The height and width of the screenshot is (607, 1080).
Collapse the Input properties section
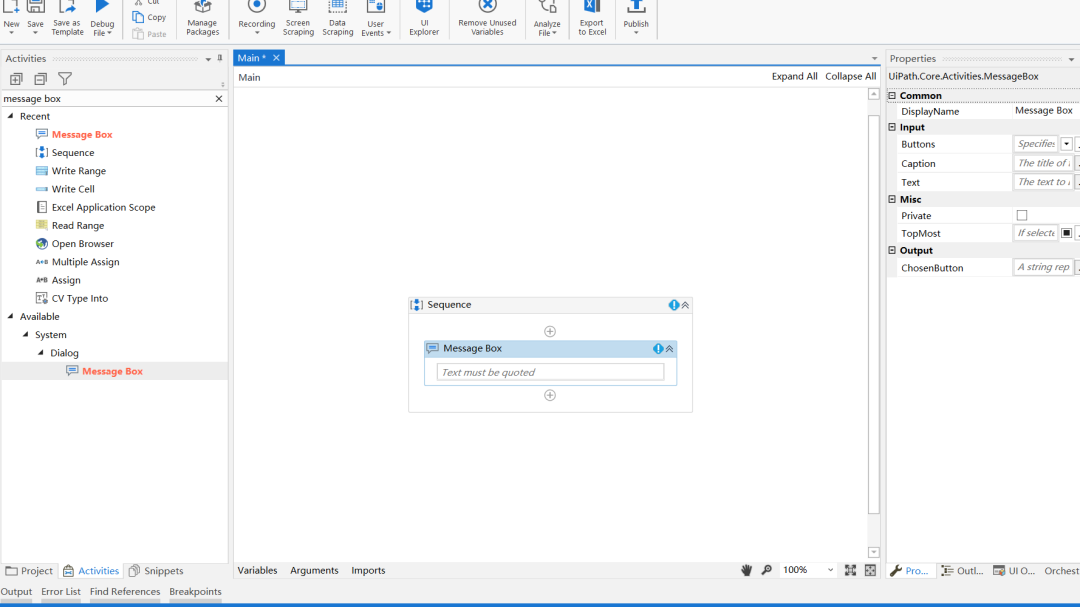pos(892,127)
